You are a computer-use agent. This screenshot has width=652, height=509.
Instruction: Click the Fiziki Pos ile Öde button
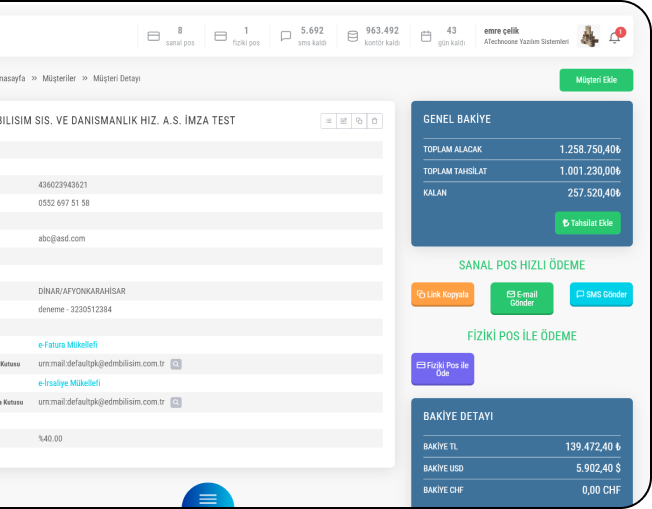click(x=442, y=369)
